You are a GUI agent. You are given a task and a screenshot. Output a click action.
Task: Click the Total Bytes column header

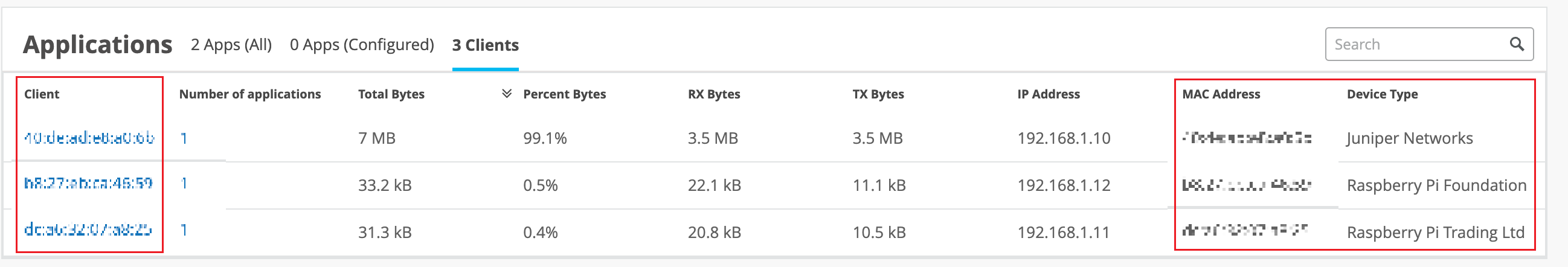tap(391, 94)
